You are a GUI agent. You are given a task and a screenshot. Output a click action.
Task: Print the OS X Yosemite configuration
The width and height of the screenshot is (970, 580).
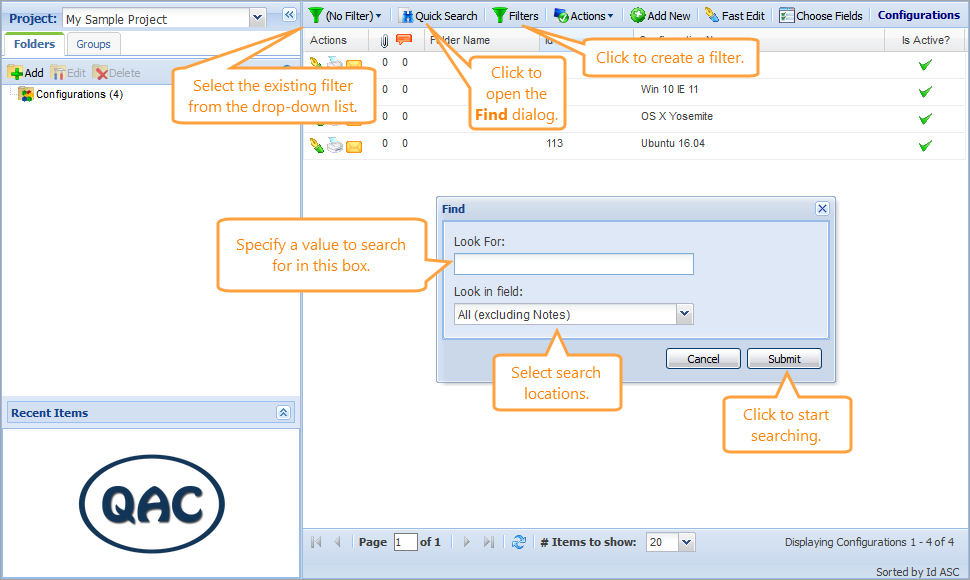335,116
